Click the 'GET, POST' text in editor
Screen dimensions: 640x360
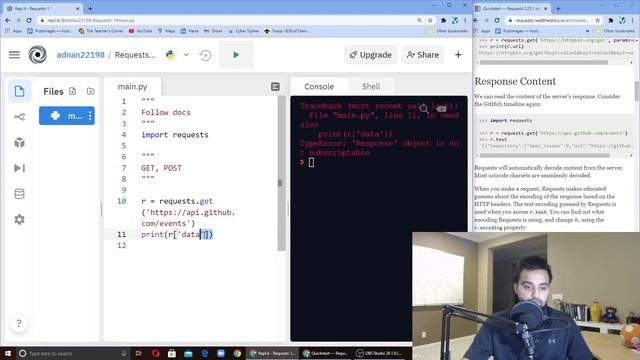tap(161, 168)
